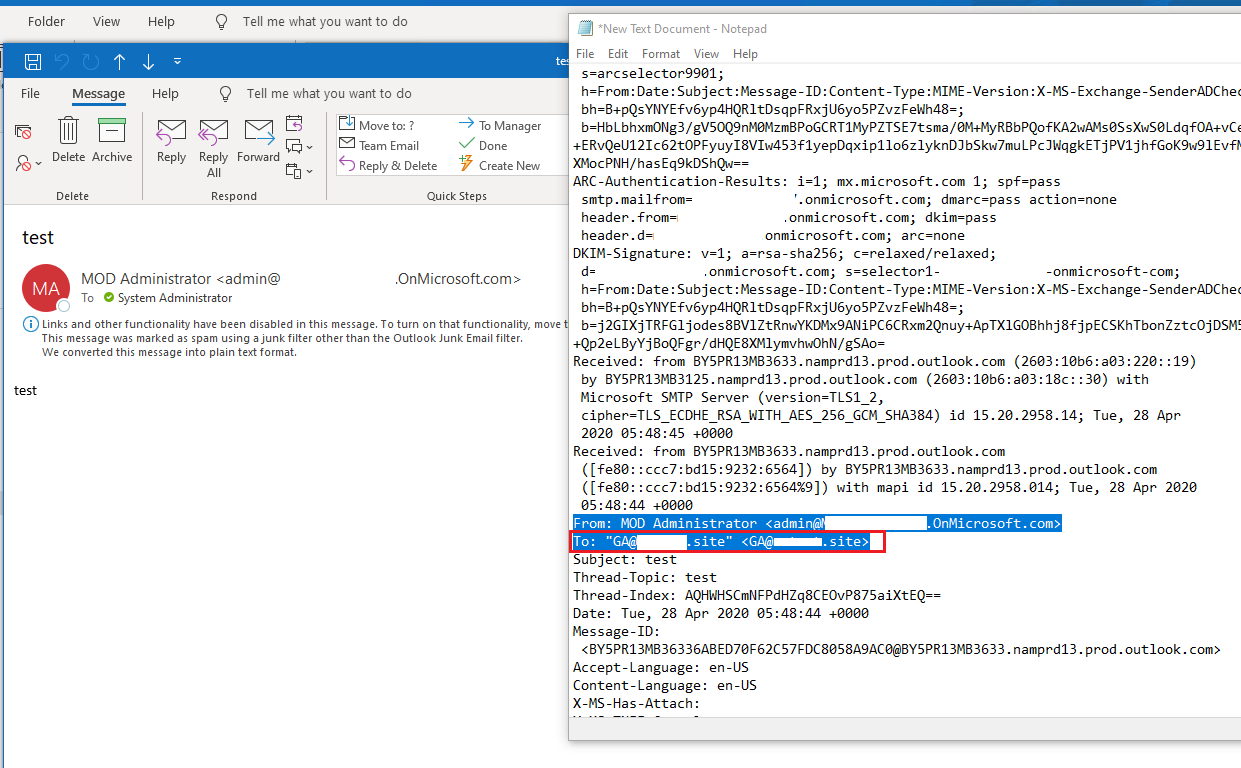Open the Help tab in message window
This screenshot has height=768, width=1241.
pyautogui.click(x=165, y=94)
